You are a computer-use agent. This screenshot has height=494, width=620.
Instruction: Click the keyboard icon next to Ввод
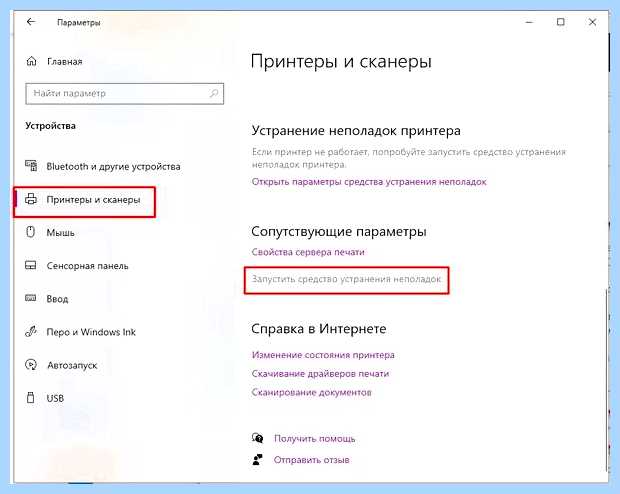[31, 298]
